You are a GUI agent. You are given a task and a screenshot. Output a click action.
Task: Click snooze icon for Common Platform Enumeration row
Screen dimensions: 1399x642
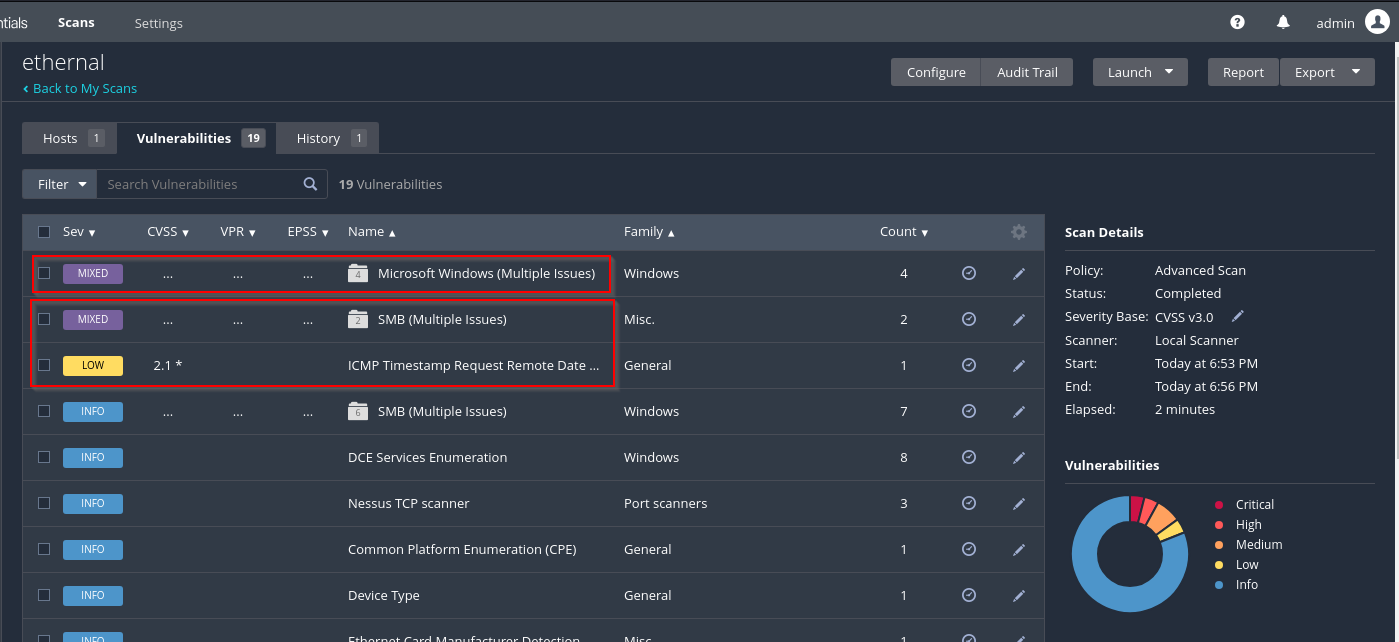click(968, 549)
